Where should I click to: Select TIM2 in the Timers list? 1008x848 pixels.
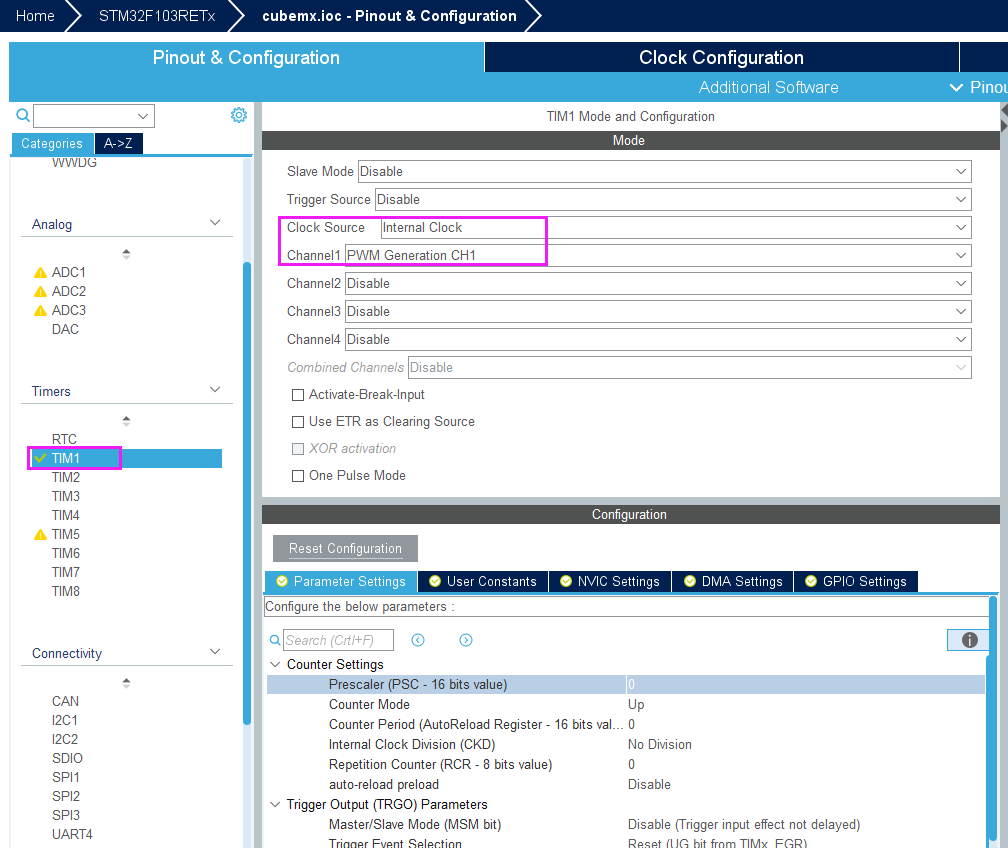[x=66, y=477]
